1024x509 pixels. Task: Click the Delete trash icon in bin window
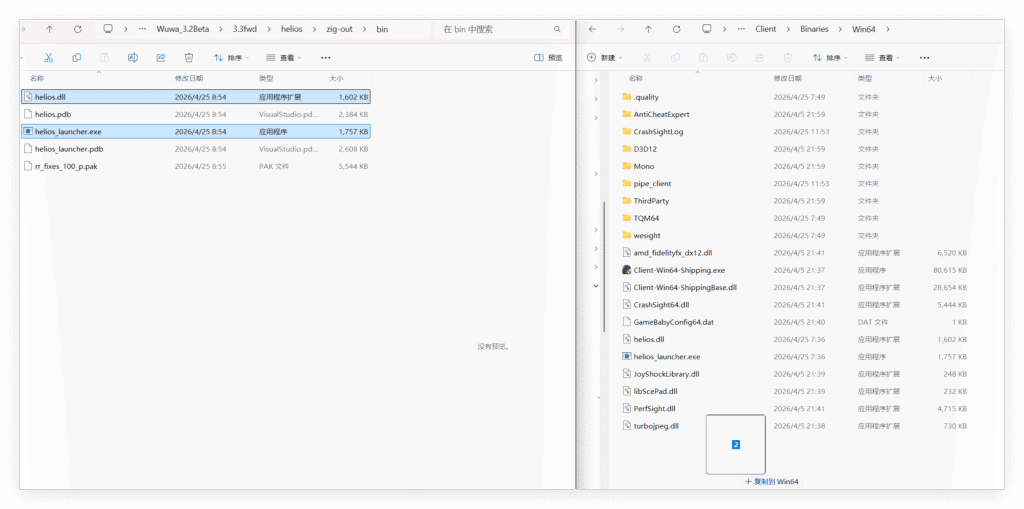188,57
